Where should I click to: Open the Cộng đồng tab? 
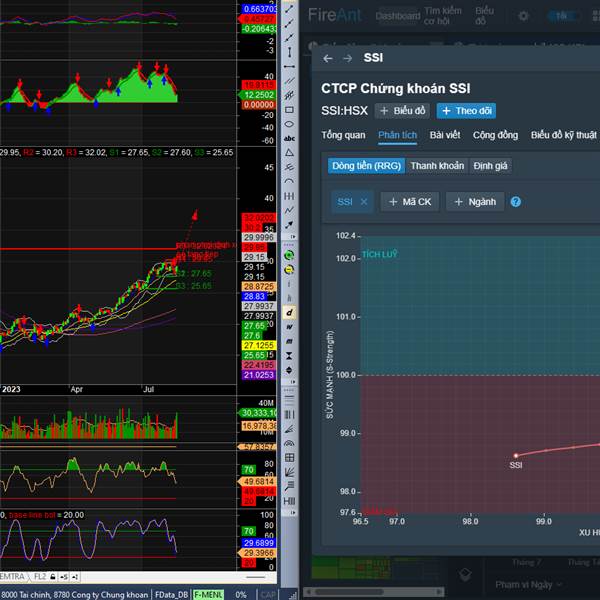(x=495, y=135)
